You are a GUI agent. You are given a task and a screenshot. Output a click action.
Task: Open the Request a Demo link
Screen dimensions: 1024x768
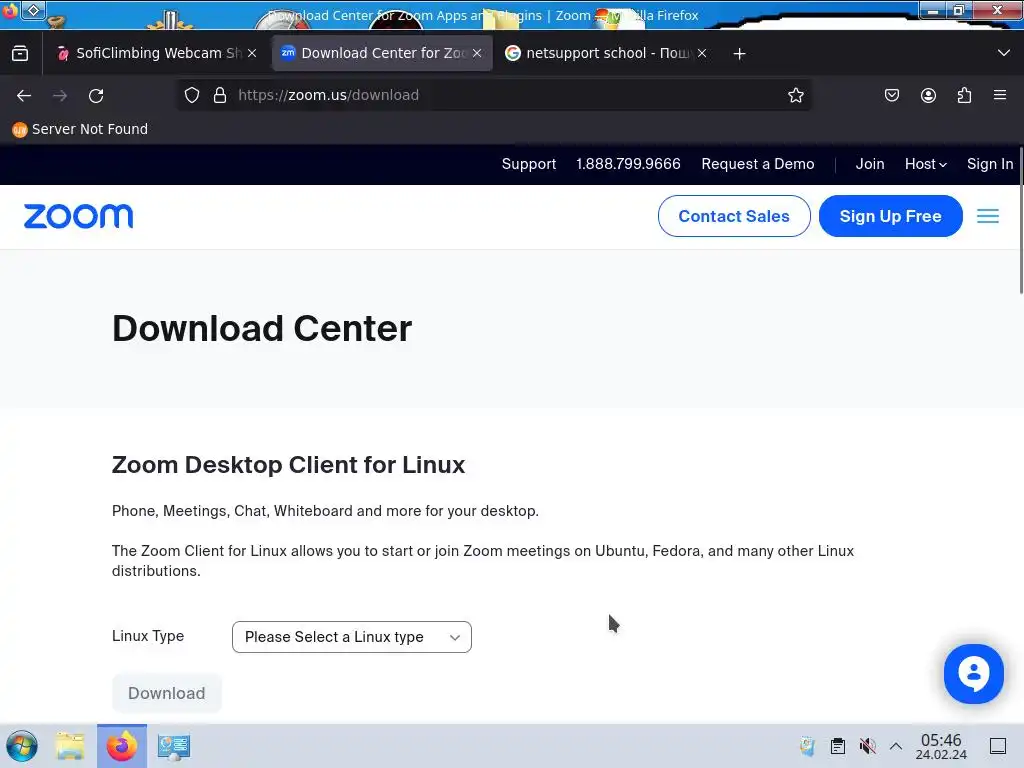click(x=758, y=164)
